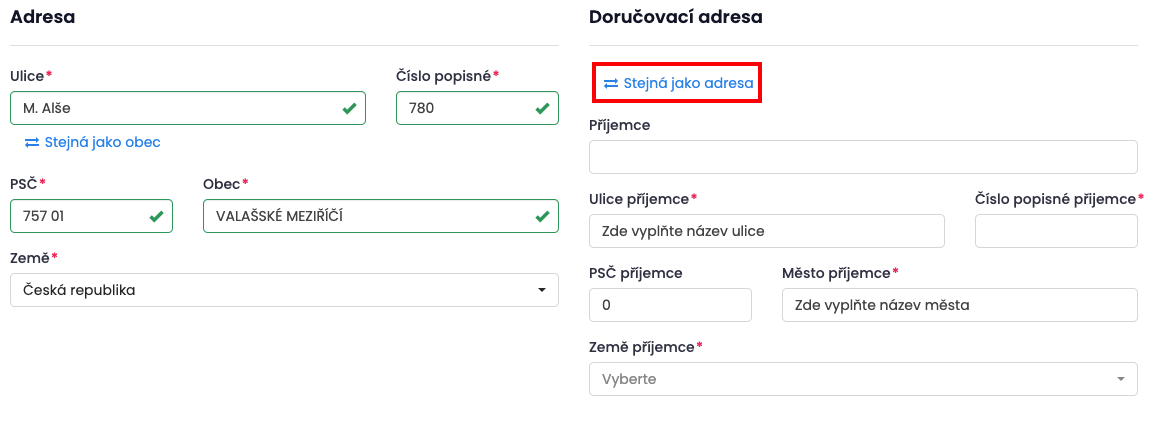Click the green checkmark in the Obec field
This screenshot has width=1149, height=431.
542,216
